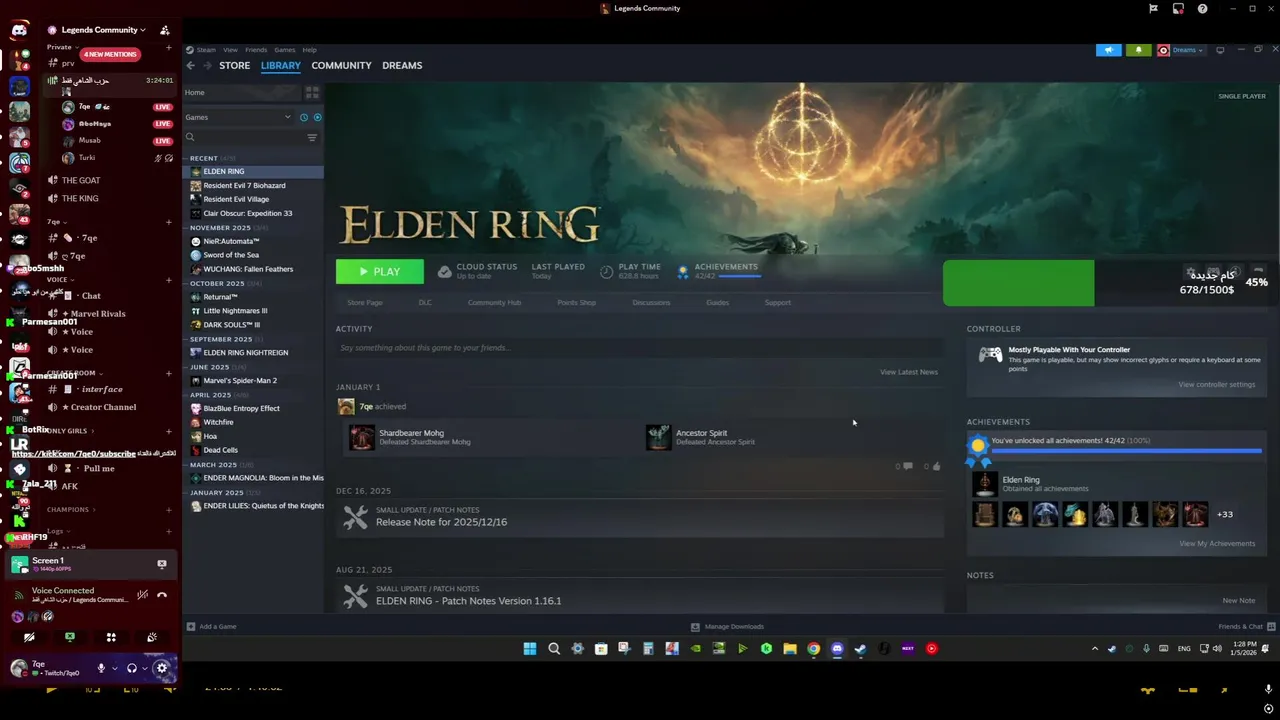Go forward with Steam's forward arrow
Viewport: 1280px width, 720px height.
tap(207, 65)
